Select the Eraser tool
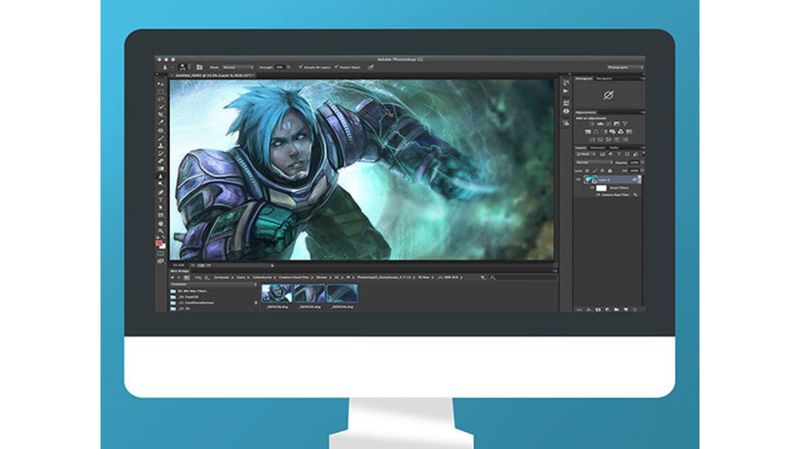The height and width of the screenshot is (449, 800). [x=161, y=161]
